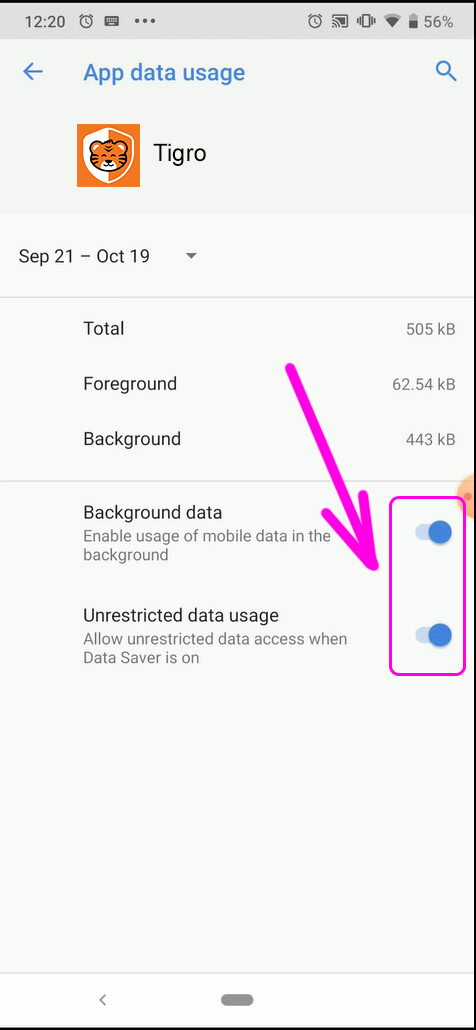Screen dimensions: 476x1030
Task: Tap the Total 505 kB usage row
Action: pyautogui.click(x=238, y=328)
